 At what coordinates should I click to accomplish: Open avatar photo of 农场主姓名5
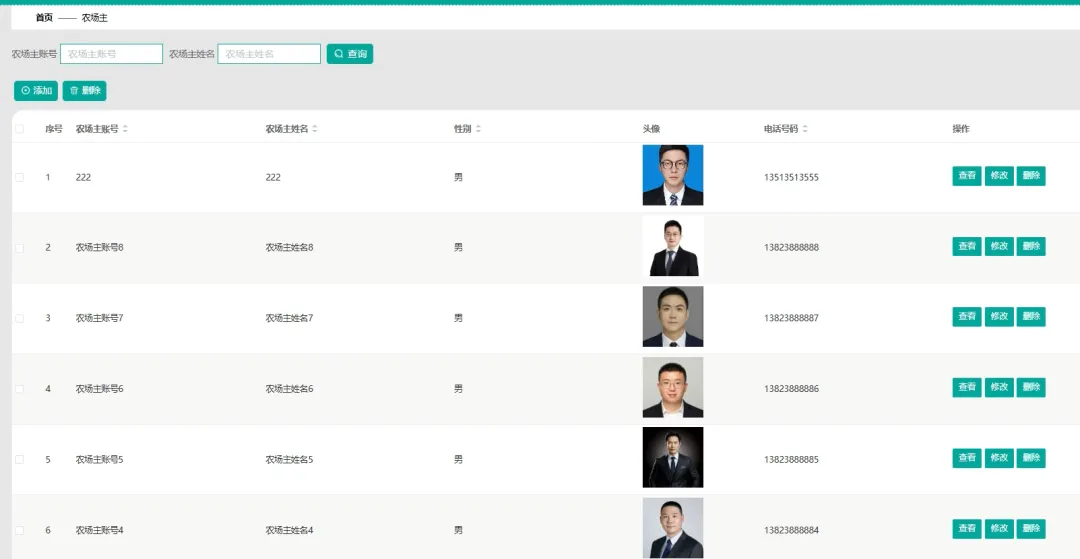673,457
